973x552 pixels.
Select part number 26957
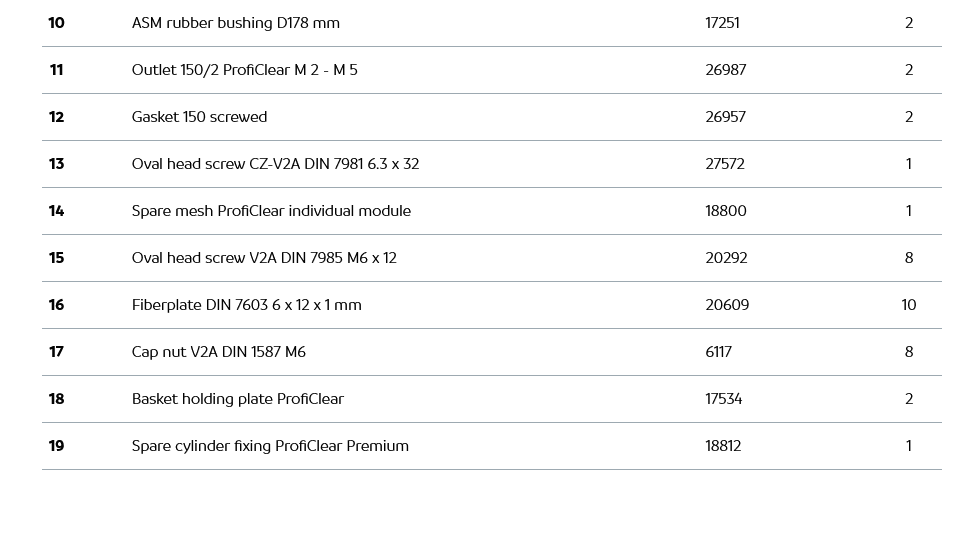point(725,117)
